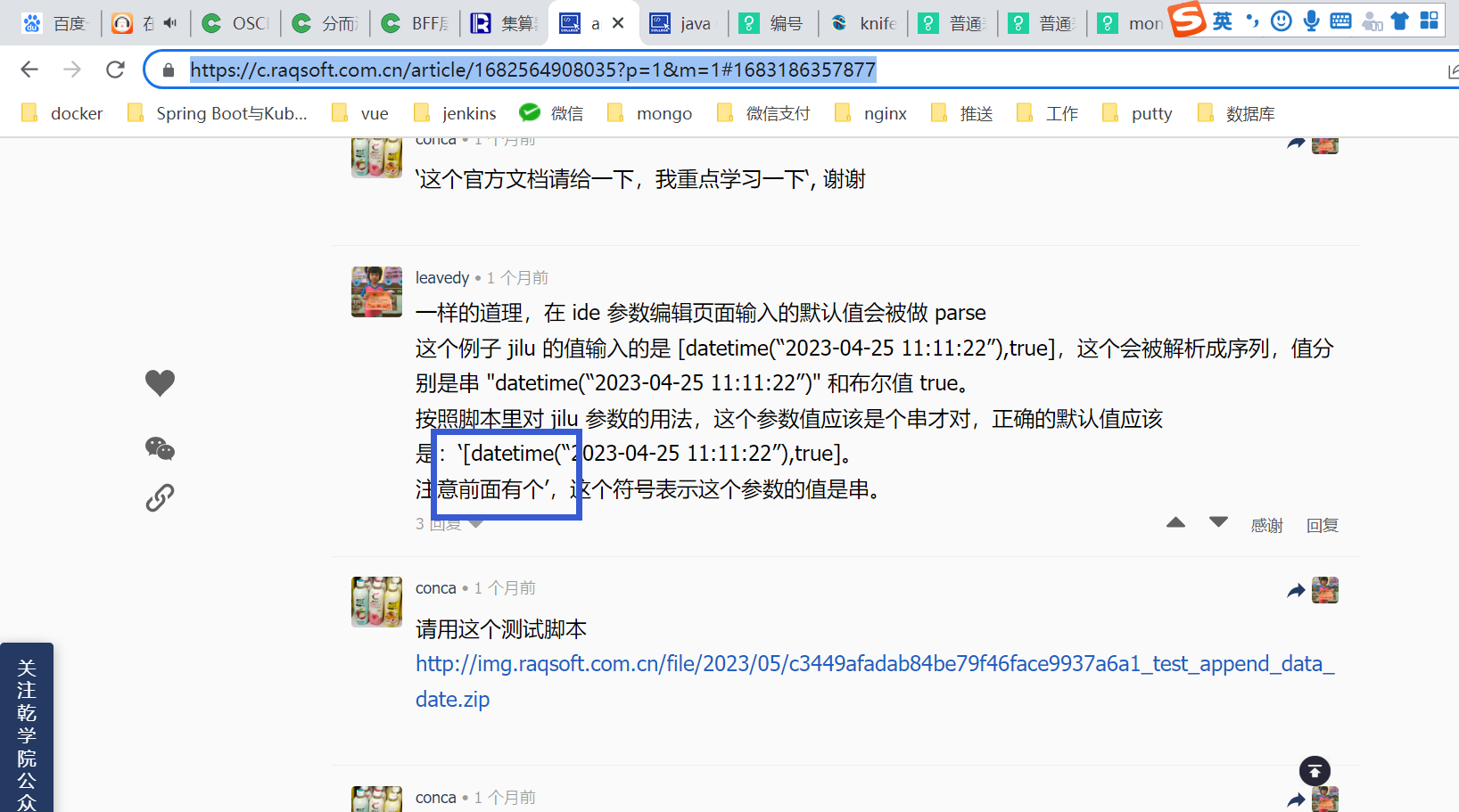Screen dimensions: 1459x812
Task: Switch to the OSC tab
Action: pyautogui.click(x=235, y=23)
